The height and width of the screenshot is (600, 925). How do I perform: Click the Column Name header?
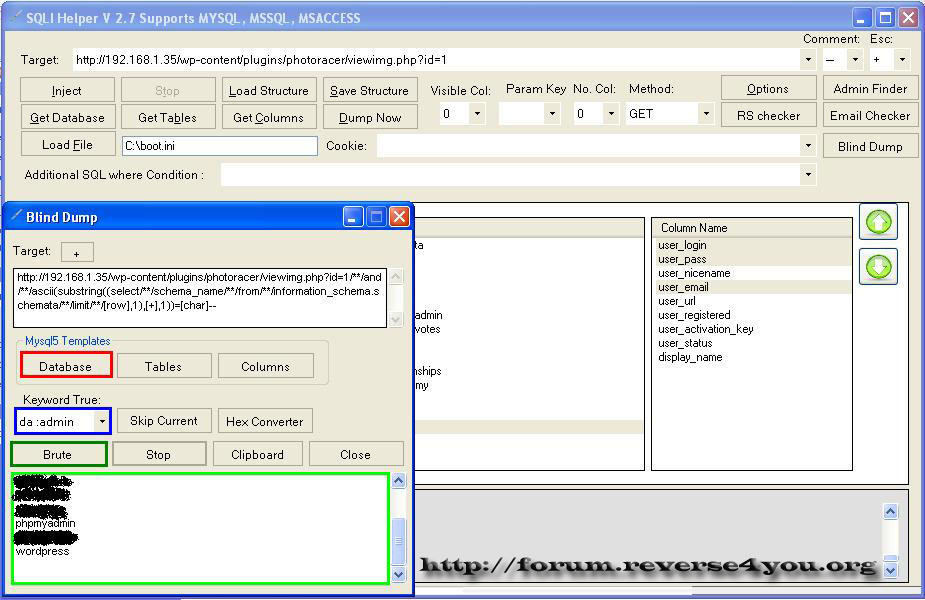pos(752,228)
